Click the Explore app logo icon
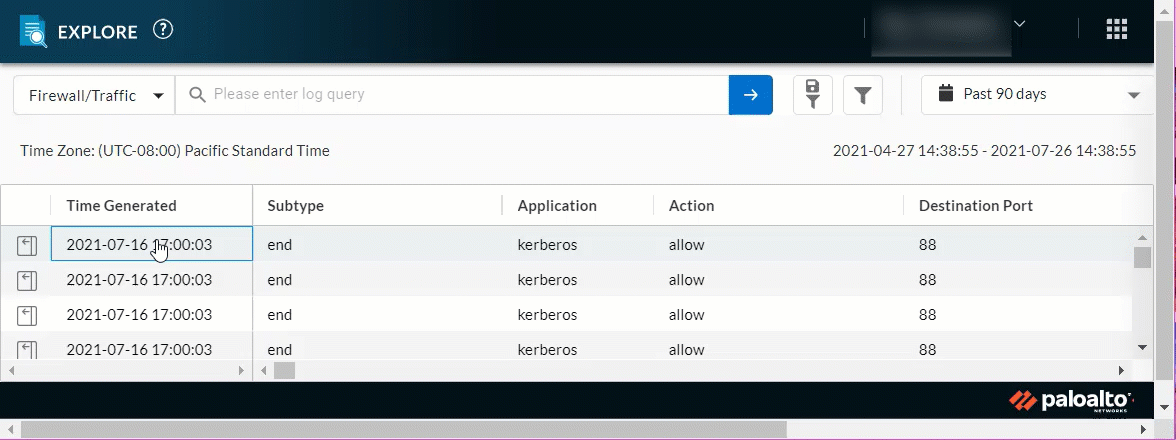1176x440 pixels. click(x=34, y=31)
